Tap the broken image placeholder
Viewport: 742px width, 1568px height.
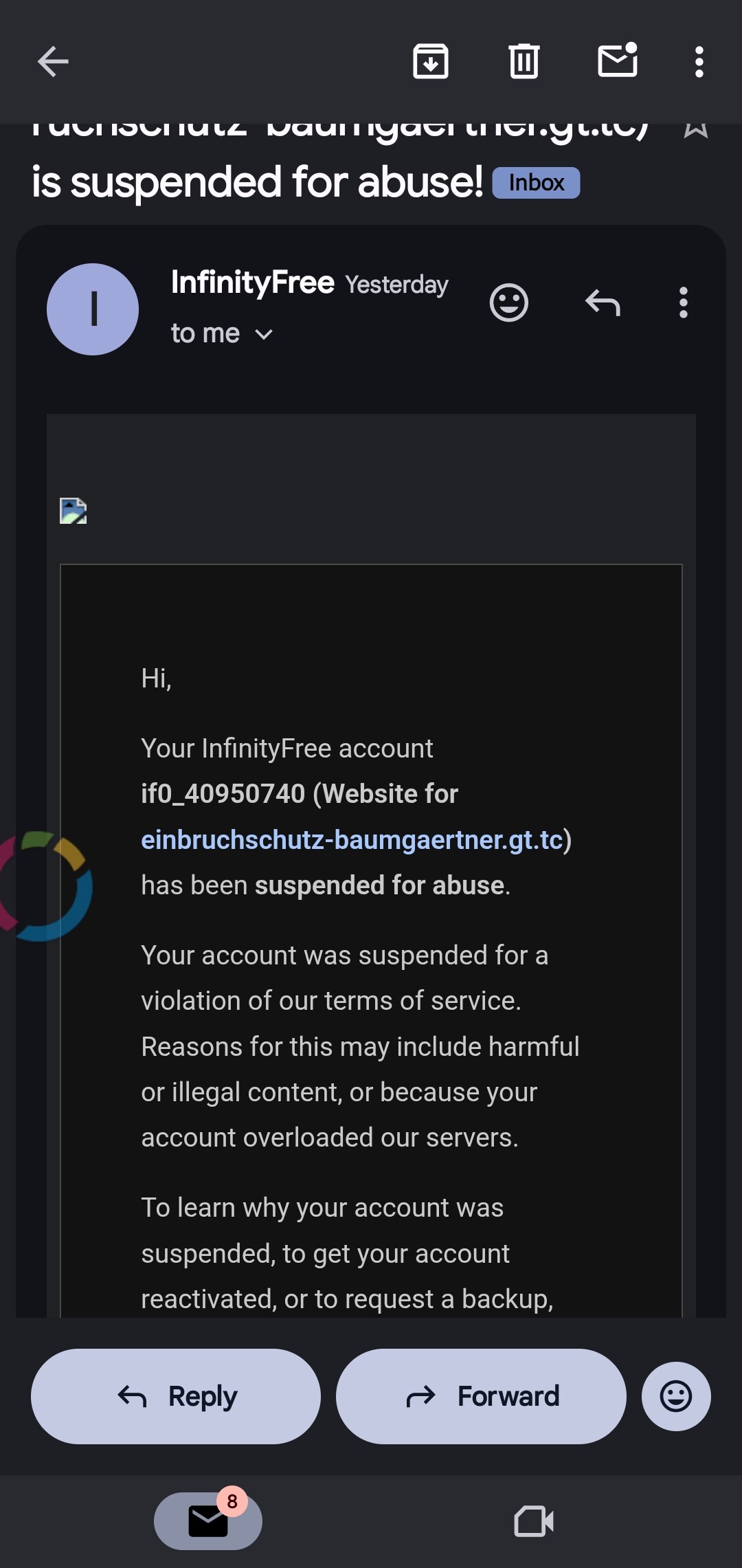tap(73, 511)
